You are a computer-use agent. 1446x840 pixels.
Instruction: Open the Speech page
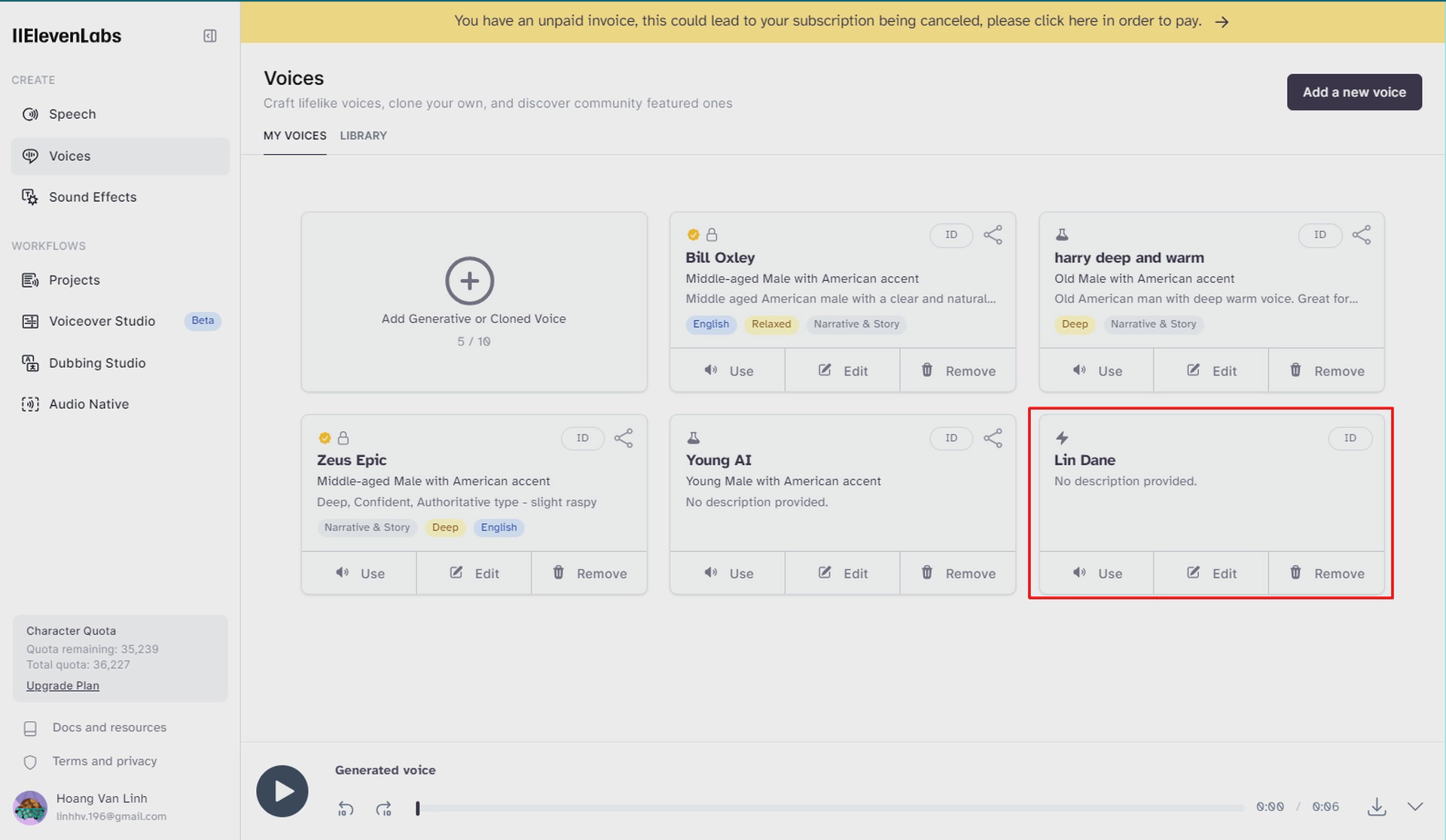(120, 114)
